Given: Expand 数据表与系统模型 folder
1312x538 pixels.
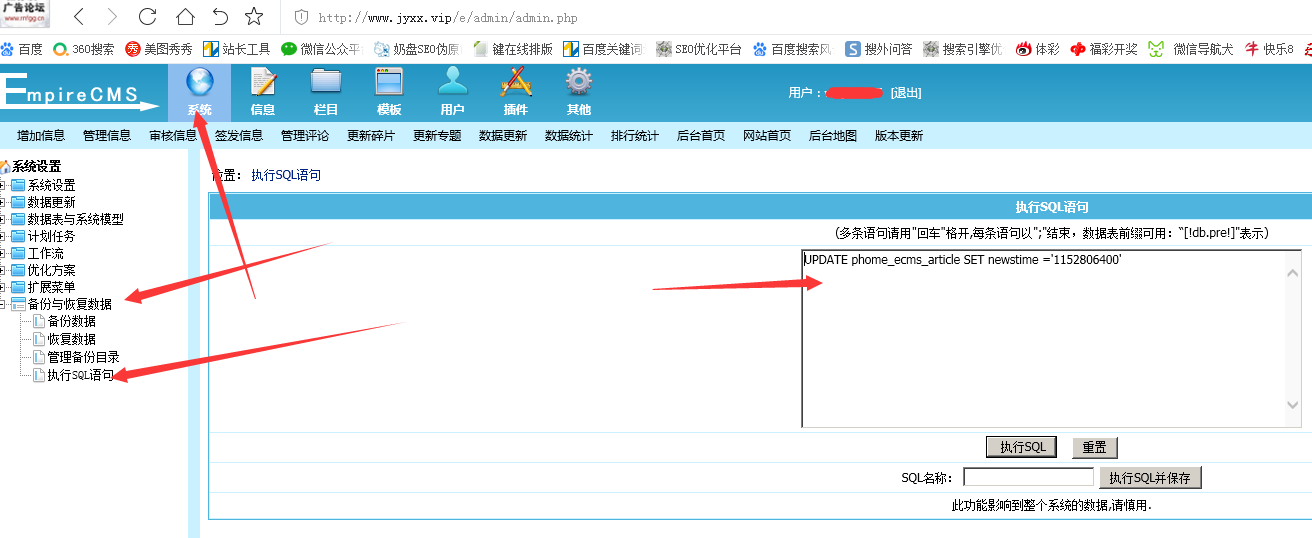Looking at the screenshot, I should (4, 219).
